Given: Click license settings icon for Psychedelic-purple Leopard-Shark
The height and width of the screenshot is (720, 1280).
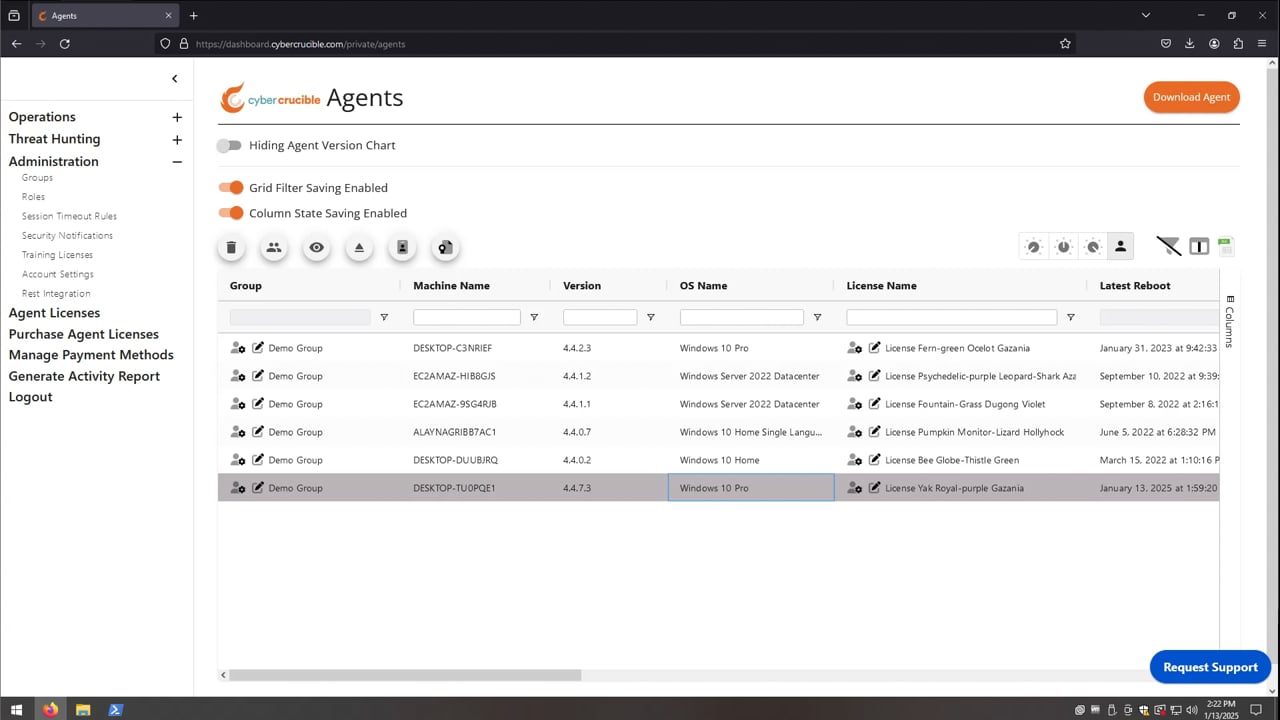Looking at the screenshot, I should coord(855,376).
